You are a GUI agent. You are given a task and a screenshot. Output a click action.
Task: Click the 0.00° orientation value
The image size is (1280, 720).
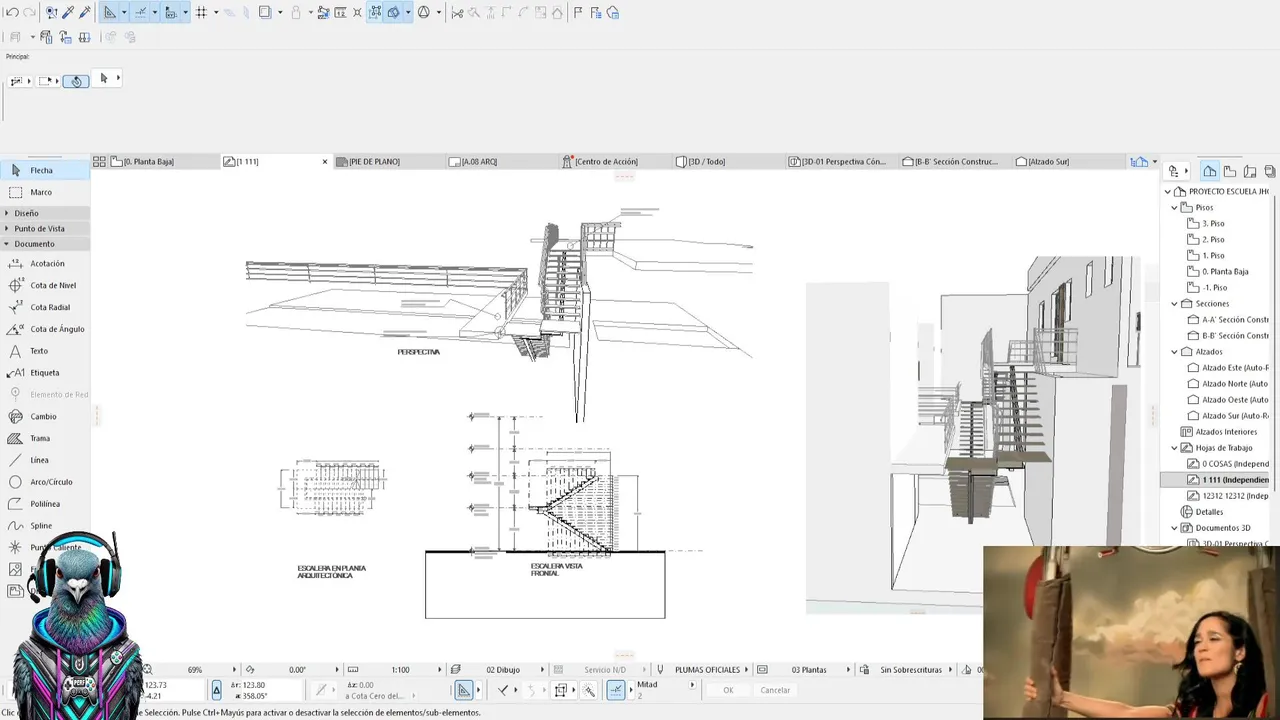(297, 669)
